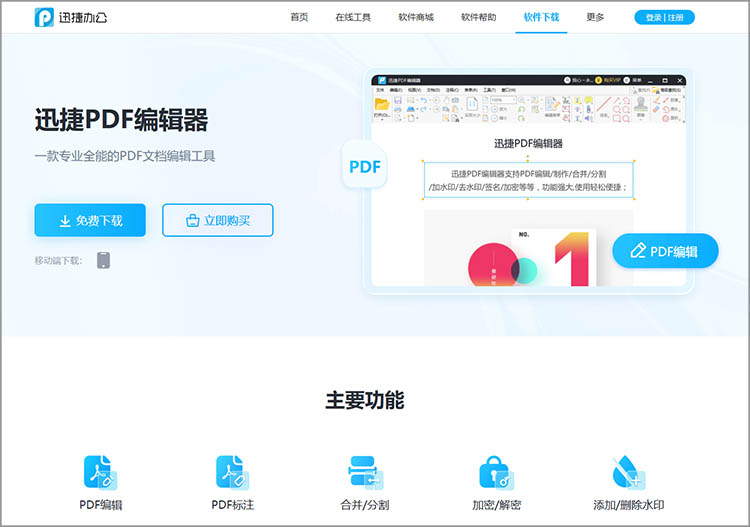Click the red line tool in editor preview
750x527 pixels.
point(603,105)
